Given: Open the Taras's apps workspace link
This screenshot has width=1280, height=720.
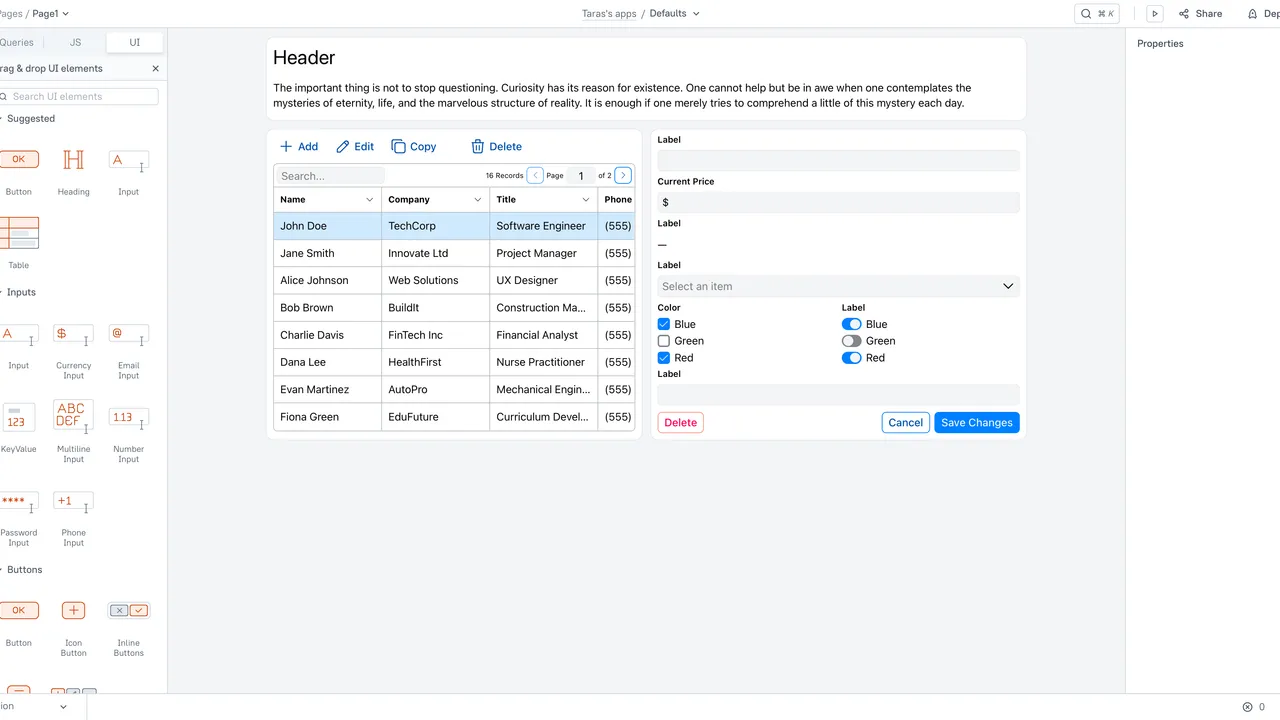Looking at the screenshot, I should tap(609, 14).
